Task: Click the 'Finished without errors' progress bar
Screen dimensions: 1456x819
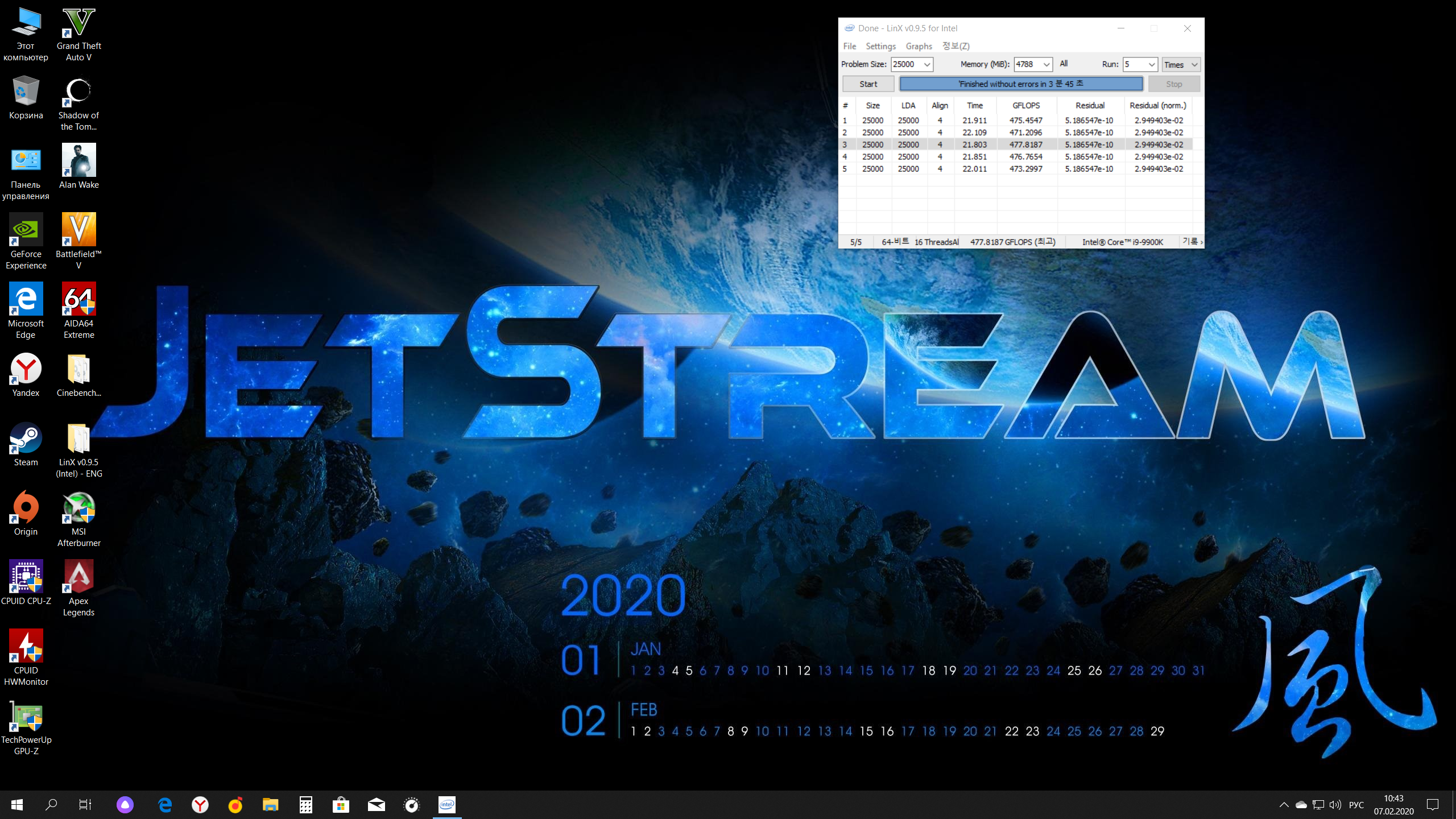Action: pos(1021,84)
